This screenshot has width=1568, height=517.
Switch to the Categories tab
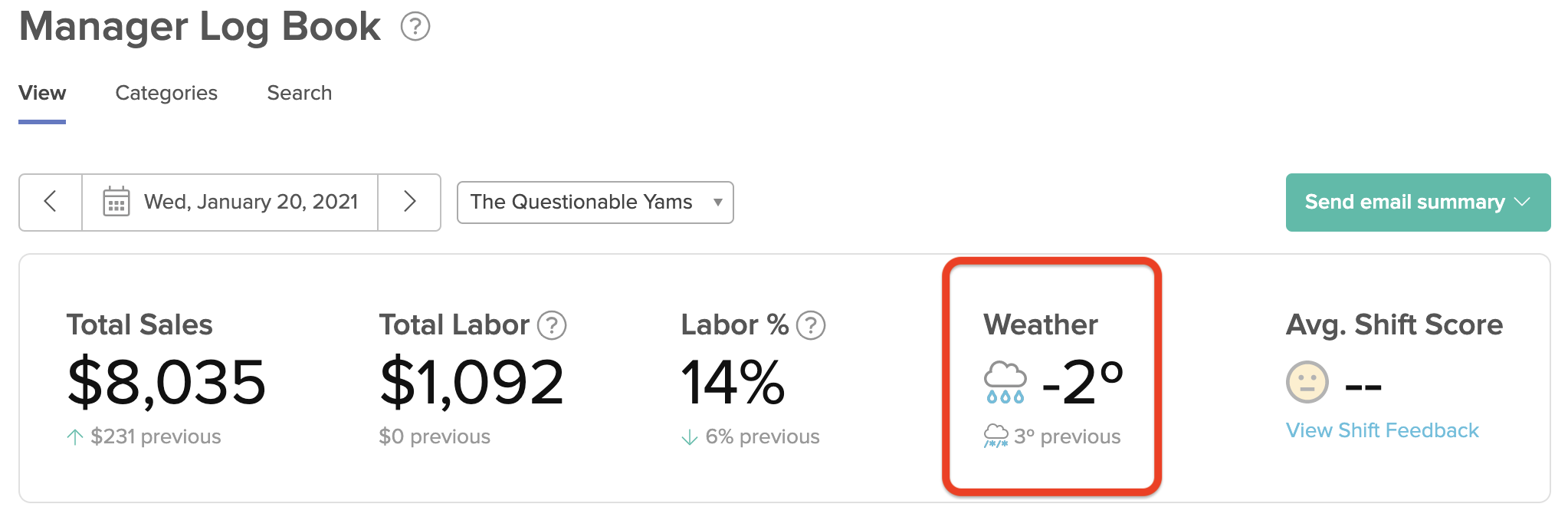166,94
